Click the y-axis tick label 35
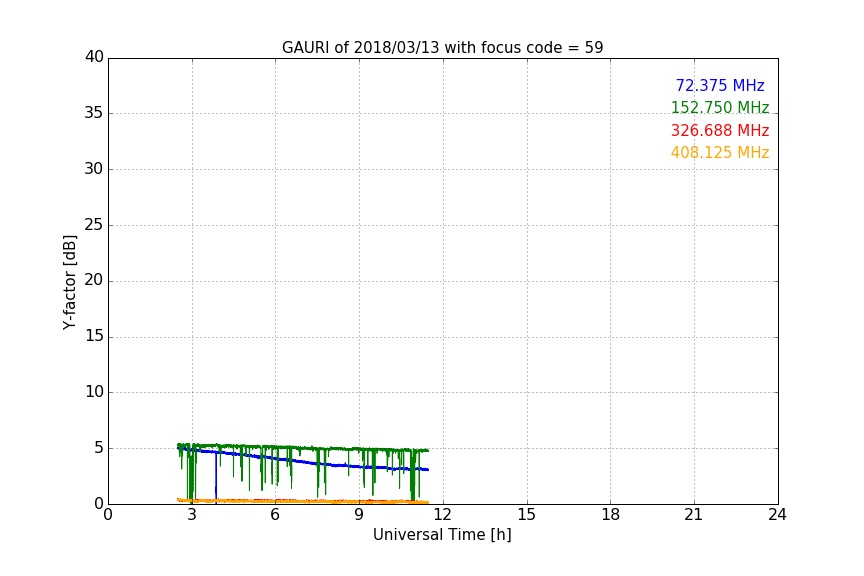 94,113
